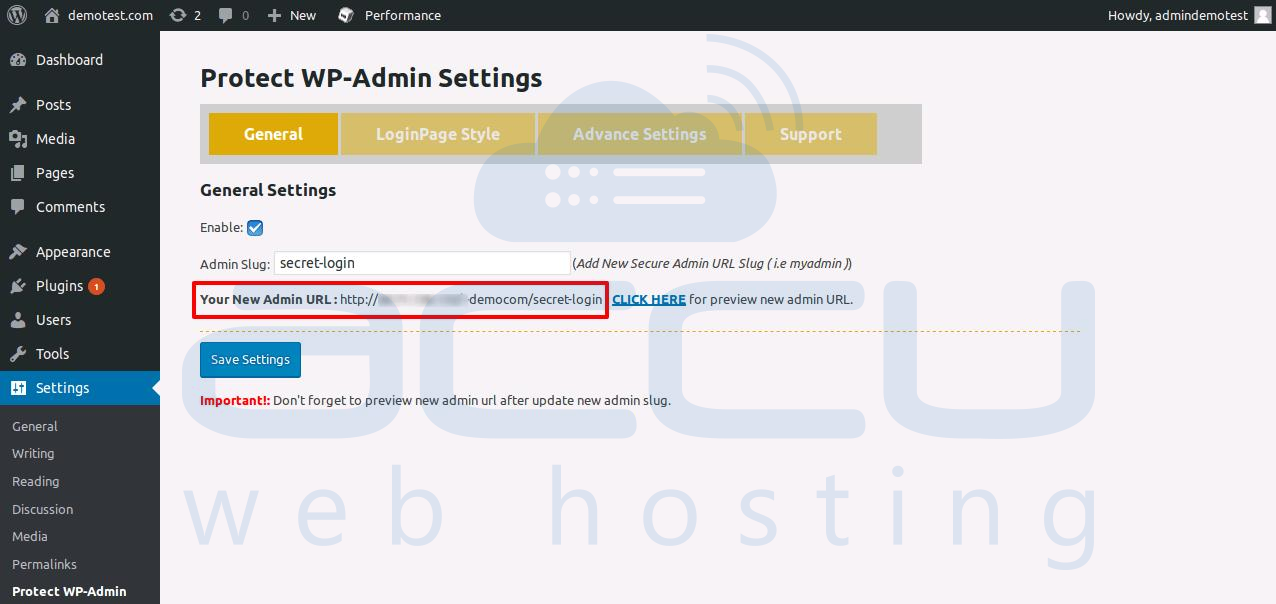
Task: Click the "Important!:" warning text
Action: pyautogui.click(x=235, y=400)
